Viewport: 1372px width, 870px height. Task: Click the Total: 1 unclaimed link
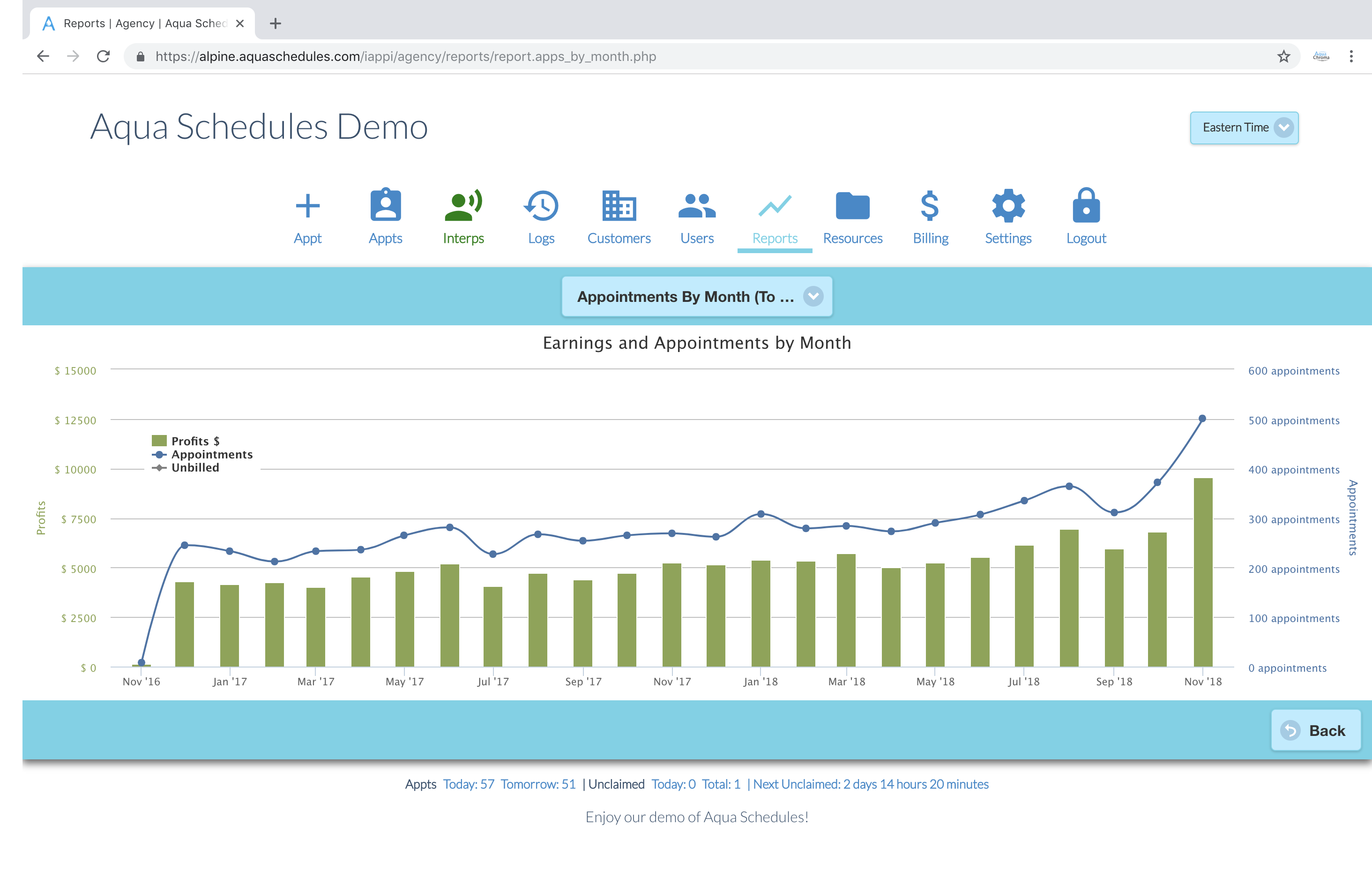click(x=721, y=784)
